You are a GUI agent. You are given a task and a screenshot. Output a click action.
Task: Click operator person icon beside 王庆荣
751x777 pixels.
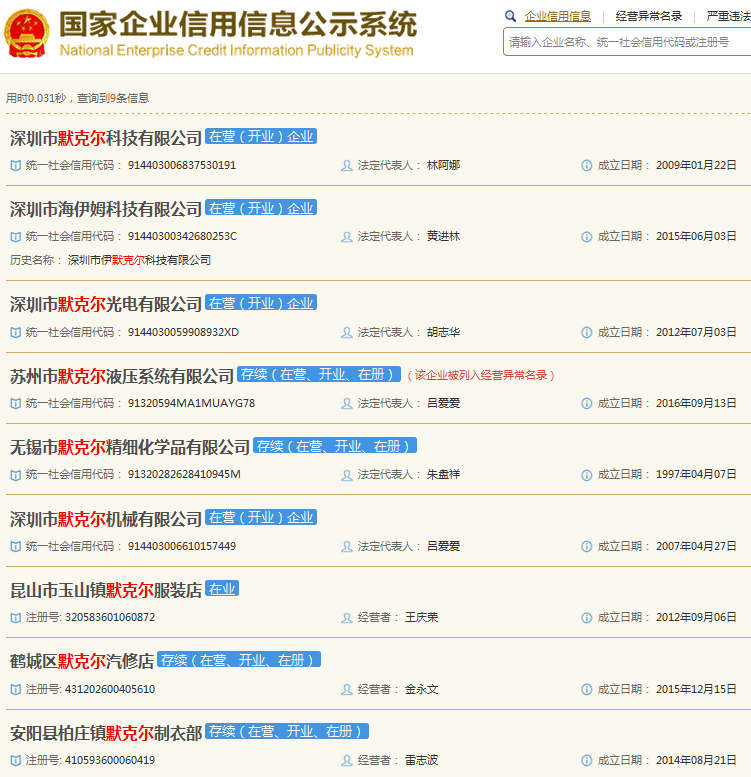tap(347, 618)
